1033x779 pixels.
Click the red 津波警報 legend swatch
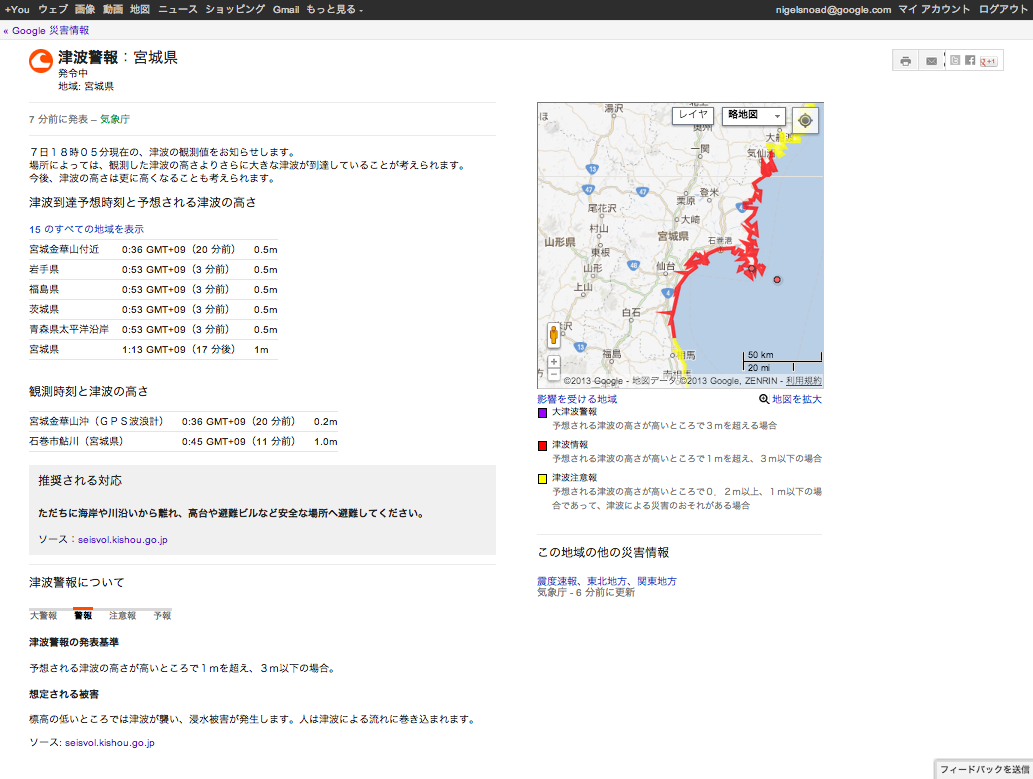[x=542, y=444]
